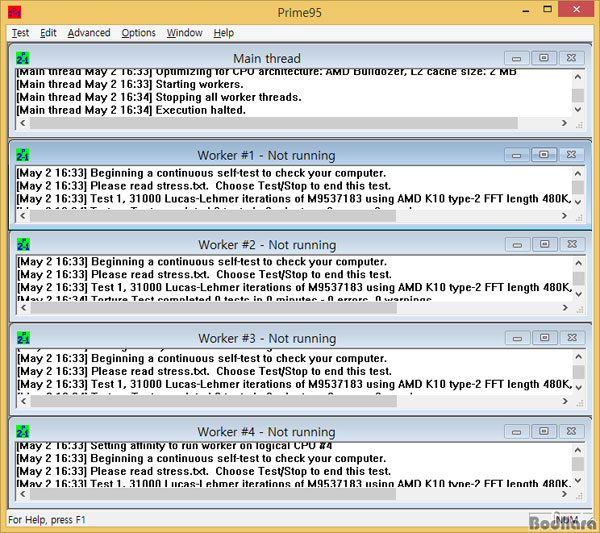Close the Worker #1 child window

pos(571,155)
